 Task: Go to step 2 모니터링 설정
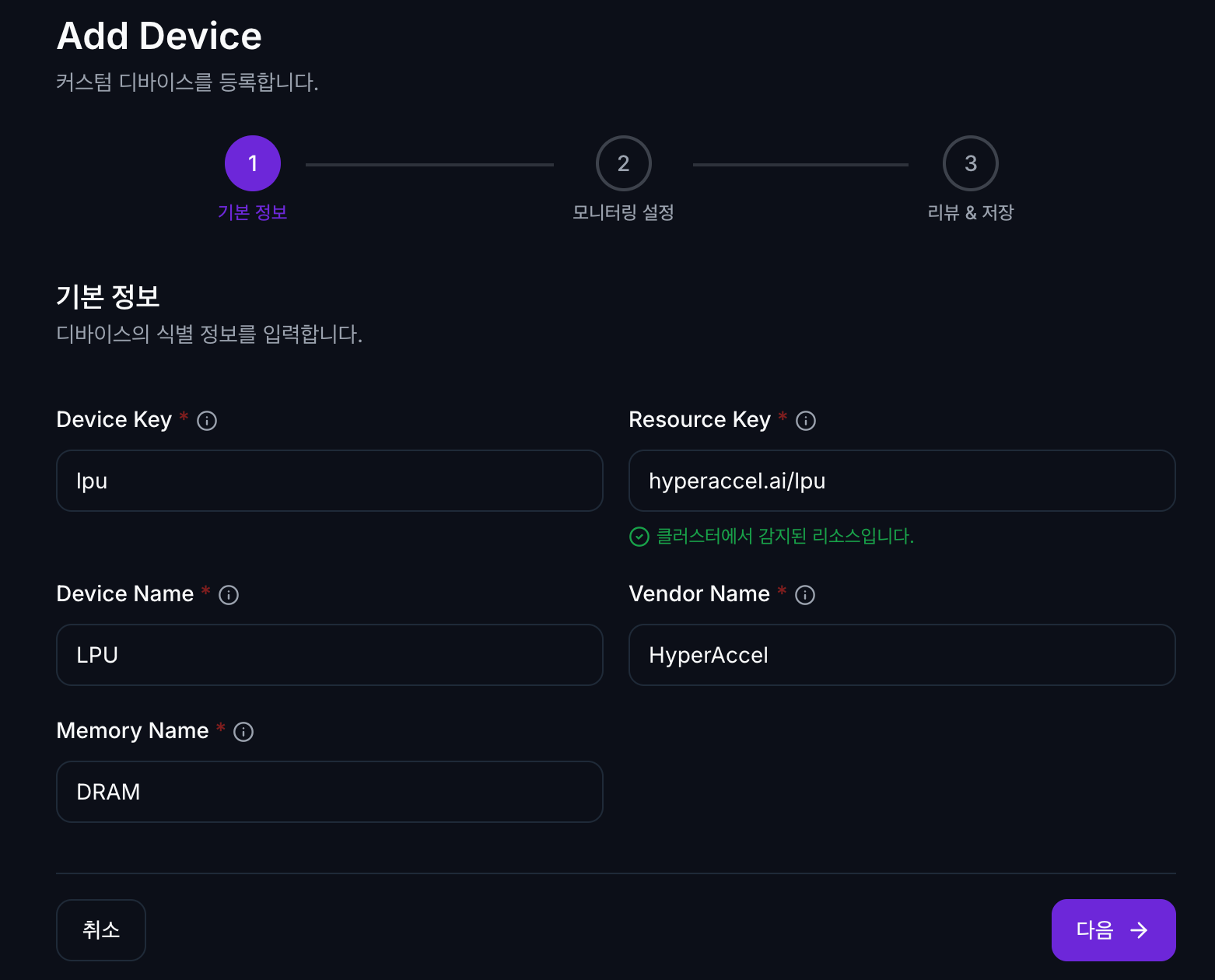pyautogui.click(x=623, y=163)
